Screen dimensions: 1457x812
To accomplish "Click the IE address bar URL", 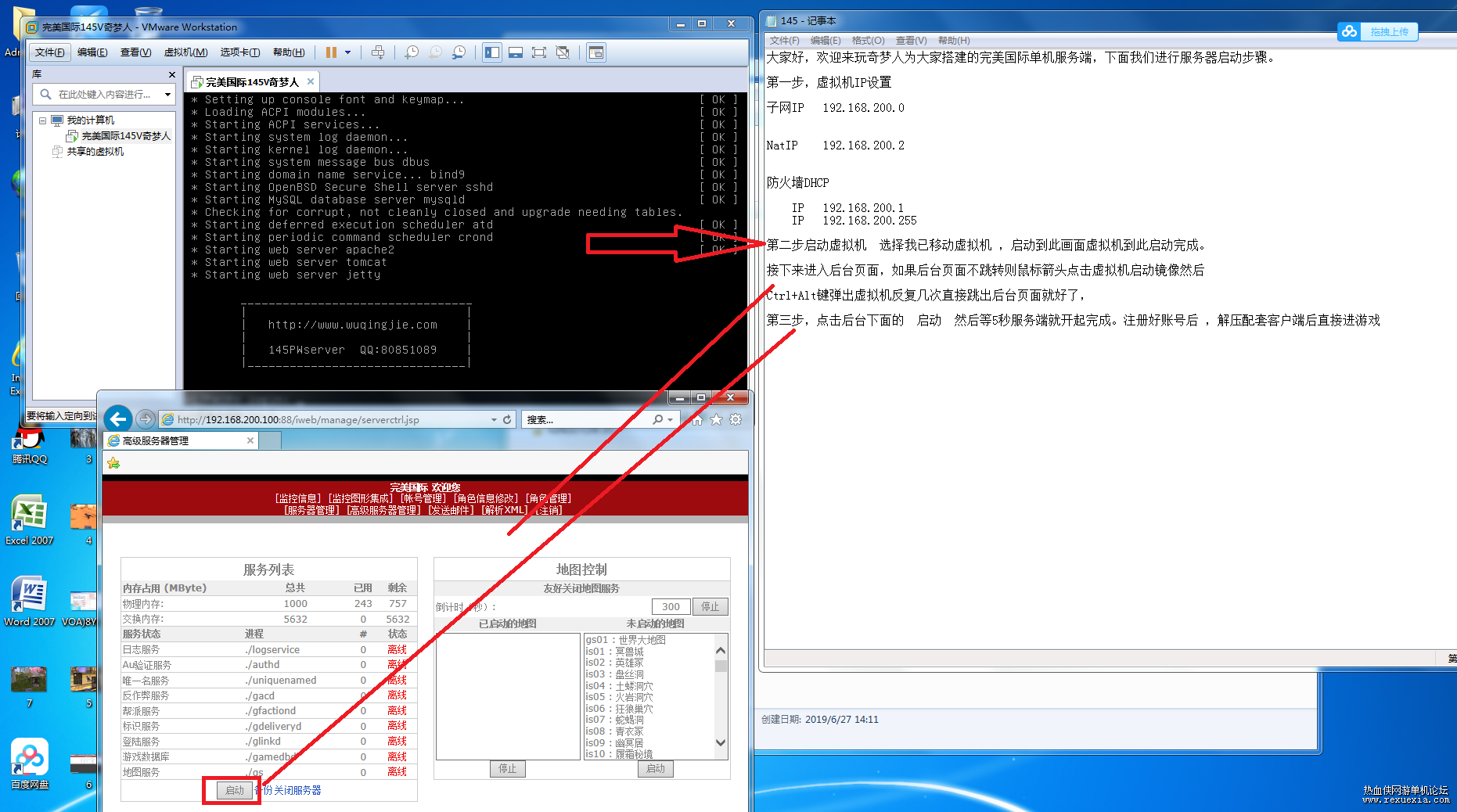I will [x=298, y=420].
